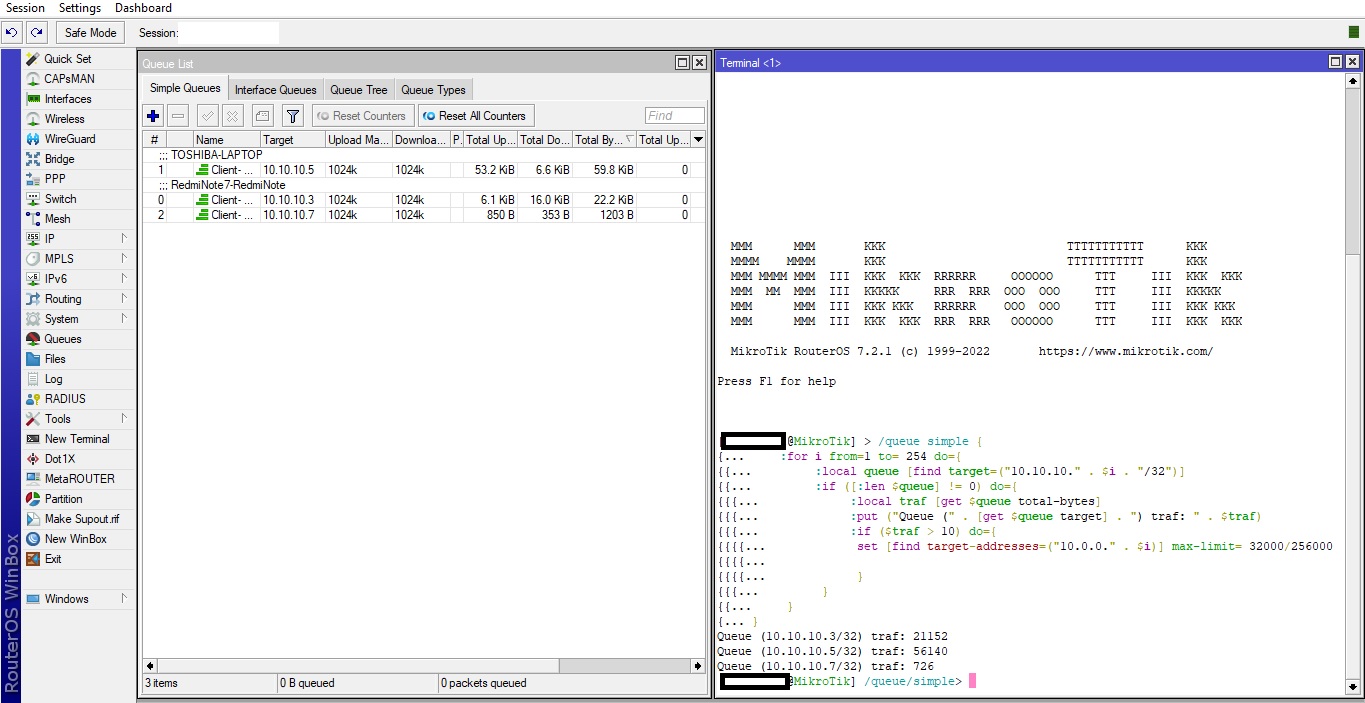Click the Queue List horizontal scrollbar
The width and height of the screenshot is (1365, 703).
[424, 666]
